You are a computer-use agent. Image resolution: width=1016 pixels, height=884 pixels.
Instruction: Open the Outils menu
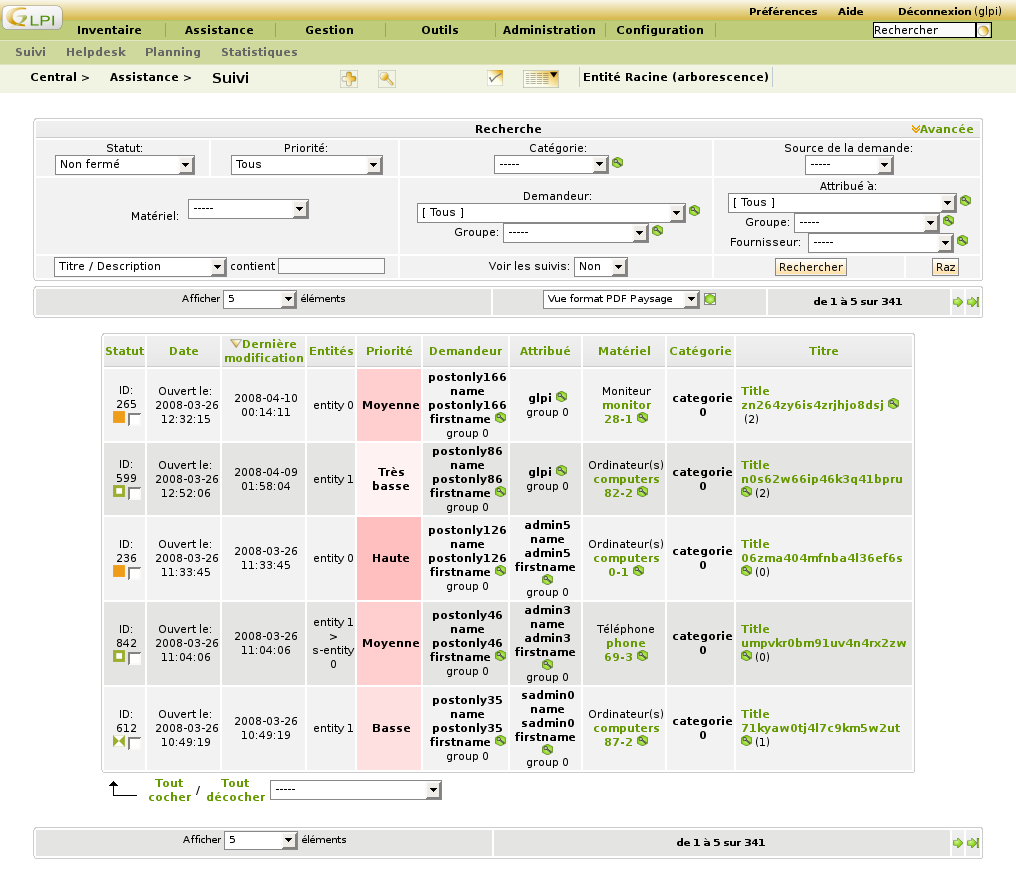point(440,30)
